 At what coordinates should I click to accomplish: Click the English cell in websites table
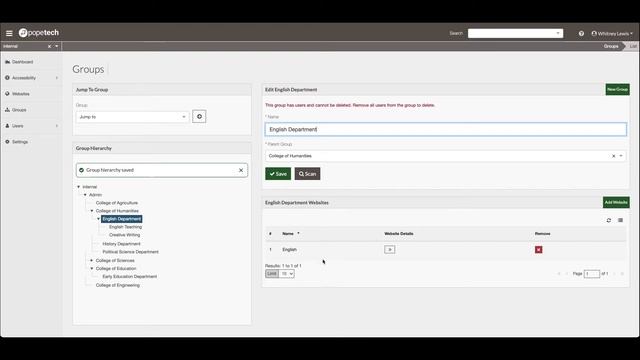click(289, 249)
